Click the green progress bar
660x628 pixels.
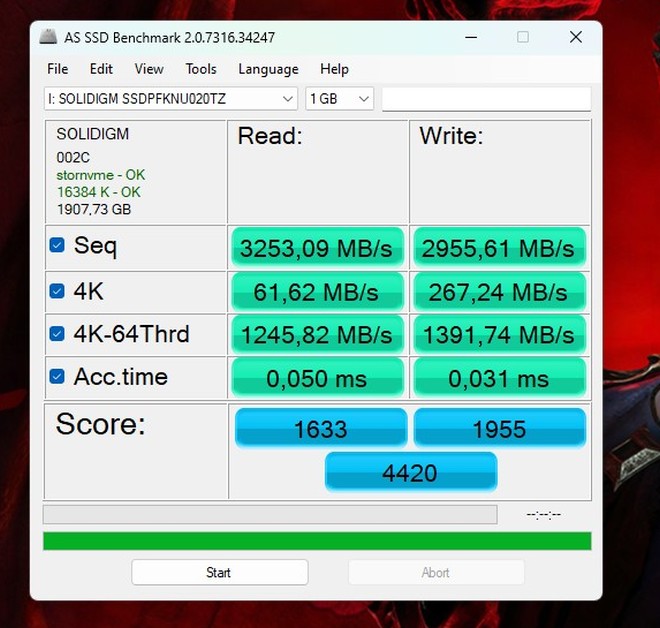[317, 541]
